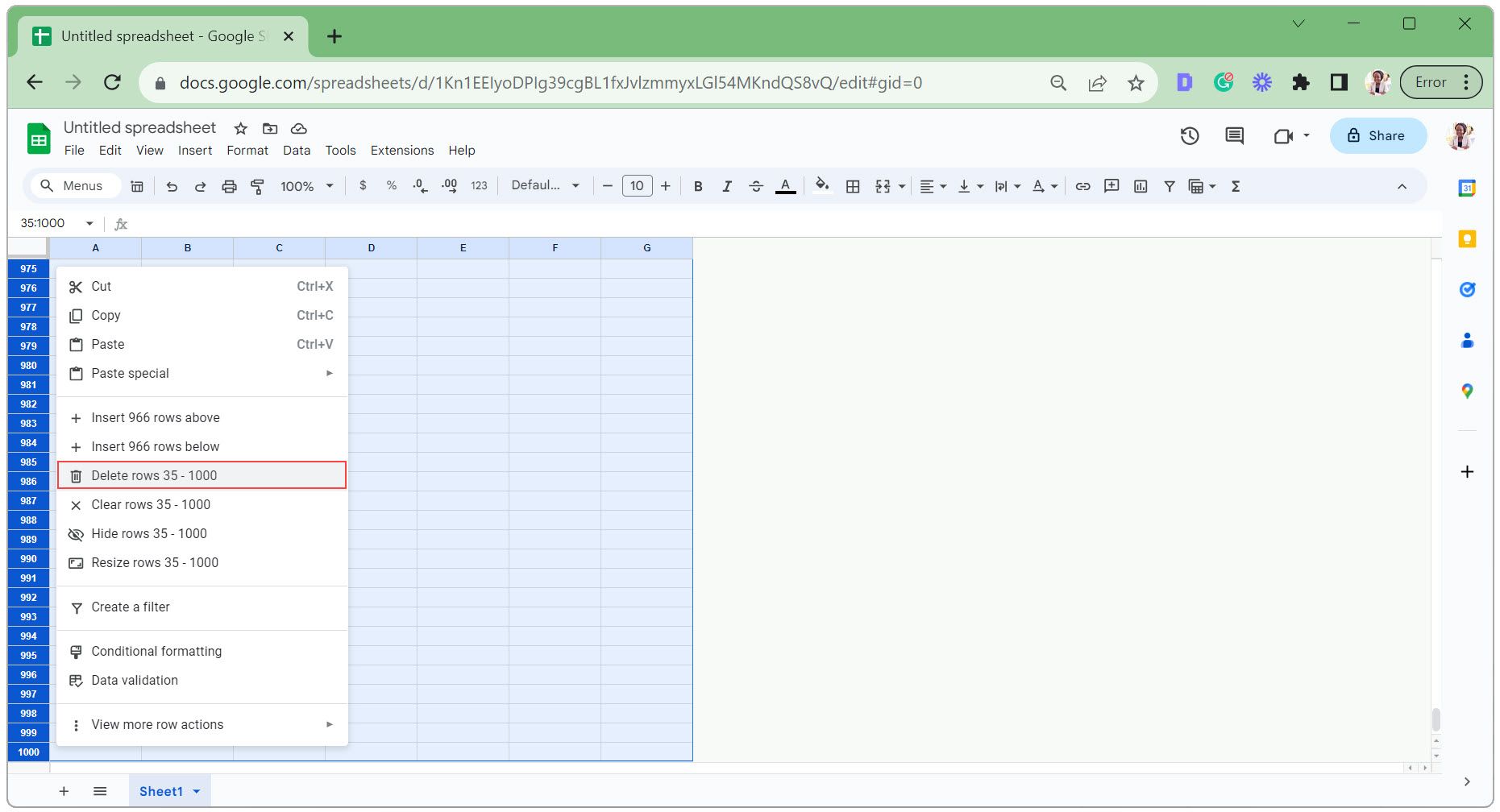
Task: Open the Functions sigma icon
Action: (1235, 186)
